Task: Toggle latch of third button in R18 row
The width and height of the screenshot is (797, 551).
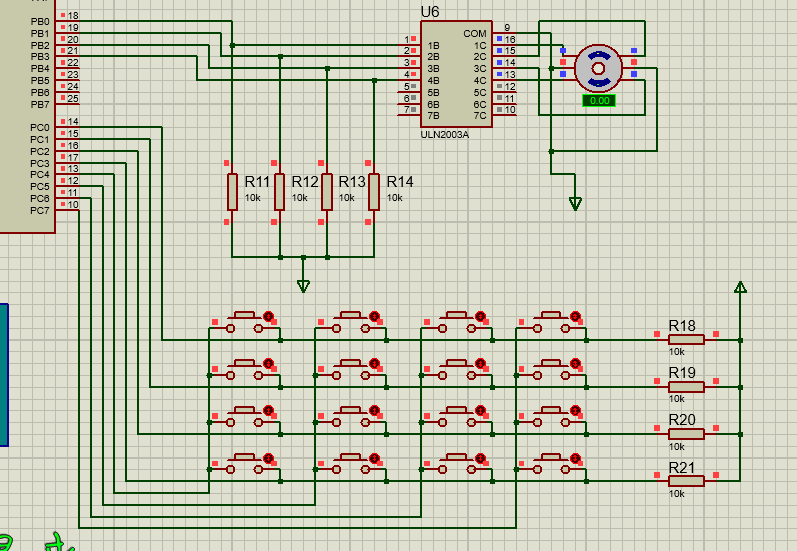Action: tap(480, 316)
